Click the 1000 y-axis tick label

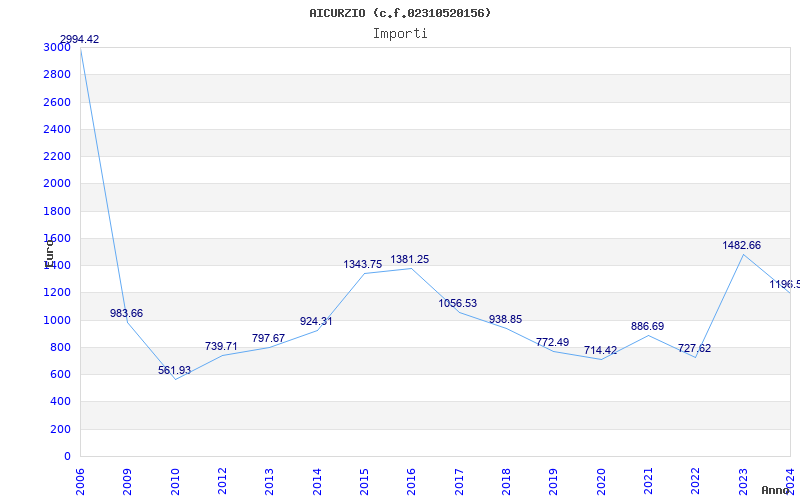click(57, 320)
